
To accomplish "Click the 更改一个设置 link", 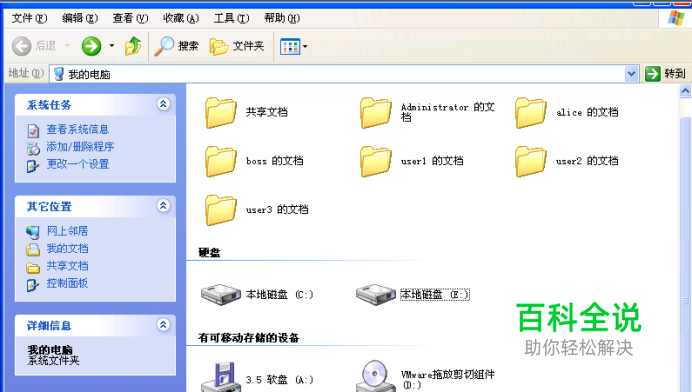I will click(x=78, y=164).
